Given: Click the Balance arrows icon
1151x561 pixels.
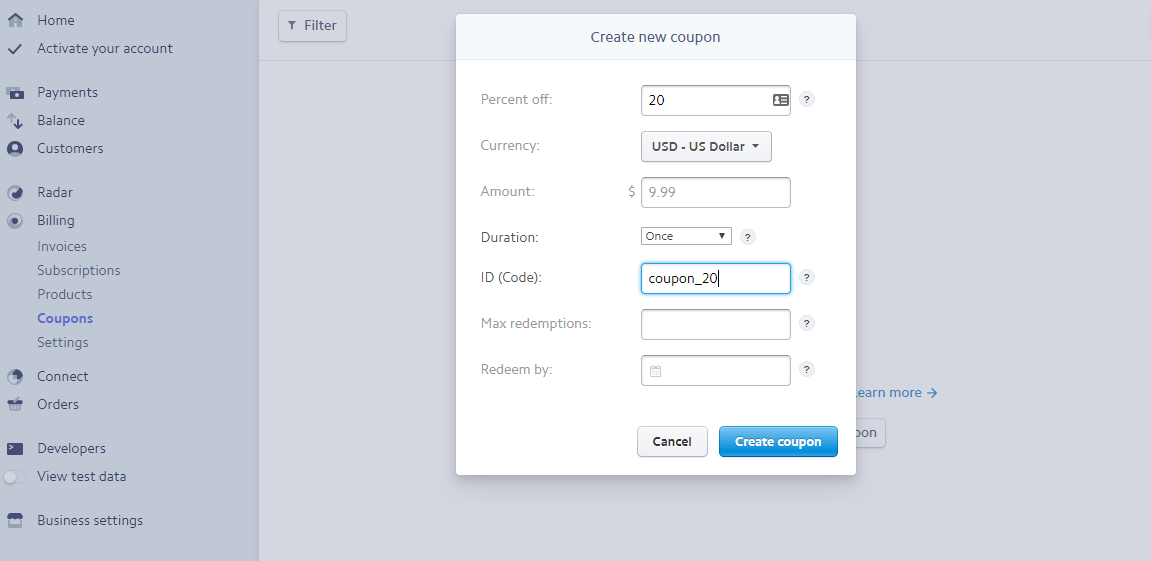Looking at the screenshot, I should tap(15, 120).
